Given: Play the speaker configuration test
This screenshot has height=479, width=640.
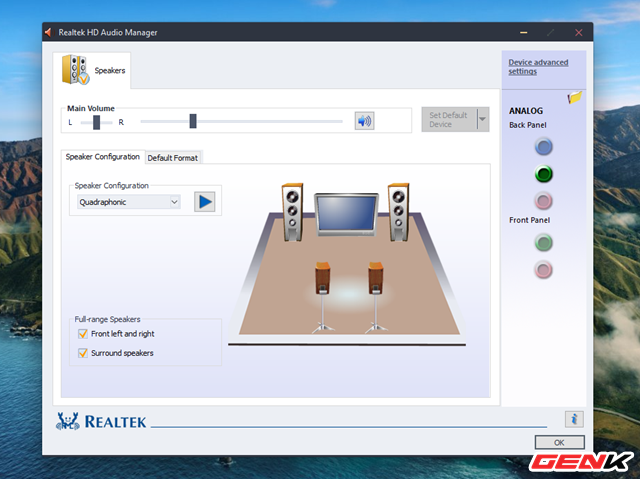Looking at the screenshot, I should tap(204, 201).
